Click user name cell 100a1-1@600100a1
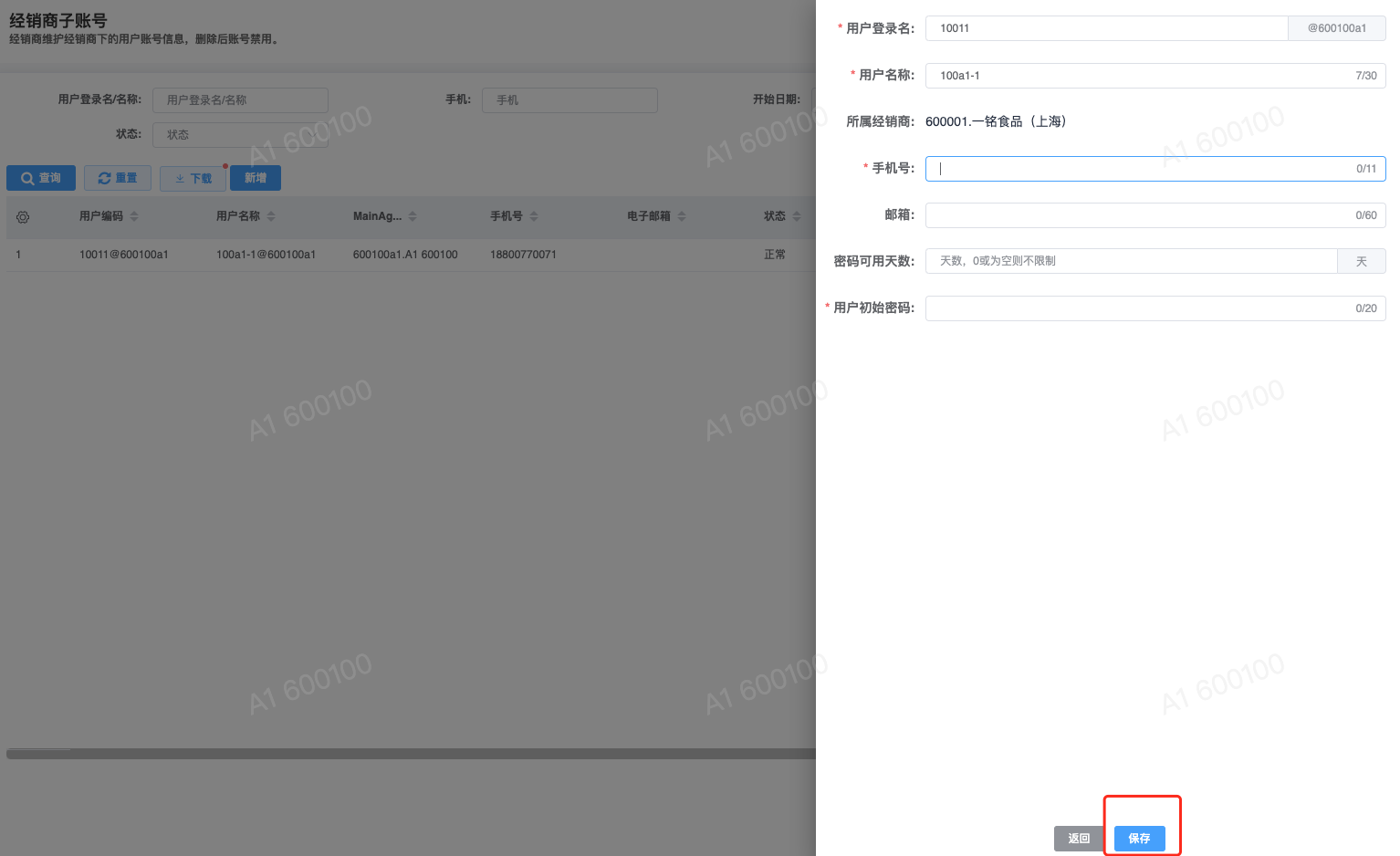This screenshot has width=1400, height=856. point(266,255)
